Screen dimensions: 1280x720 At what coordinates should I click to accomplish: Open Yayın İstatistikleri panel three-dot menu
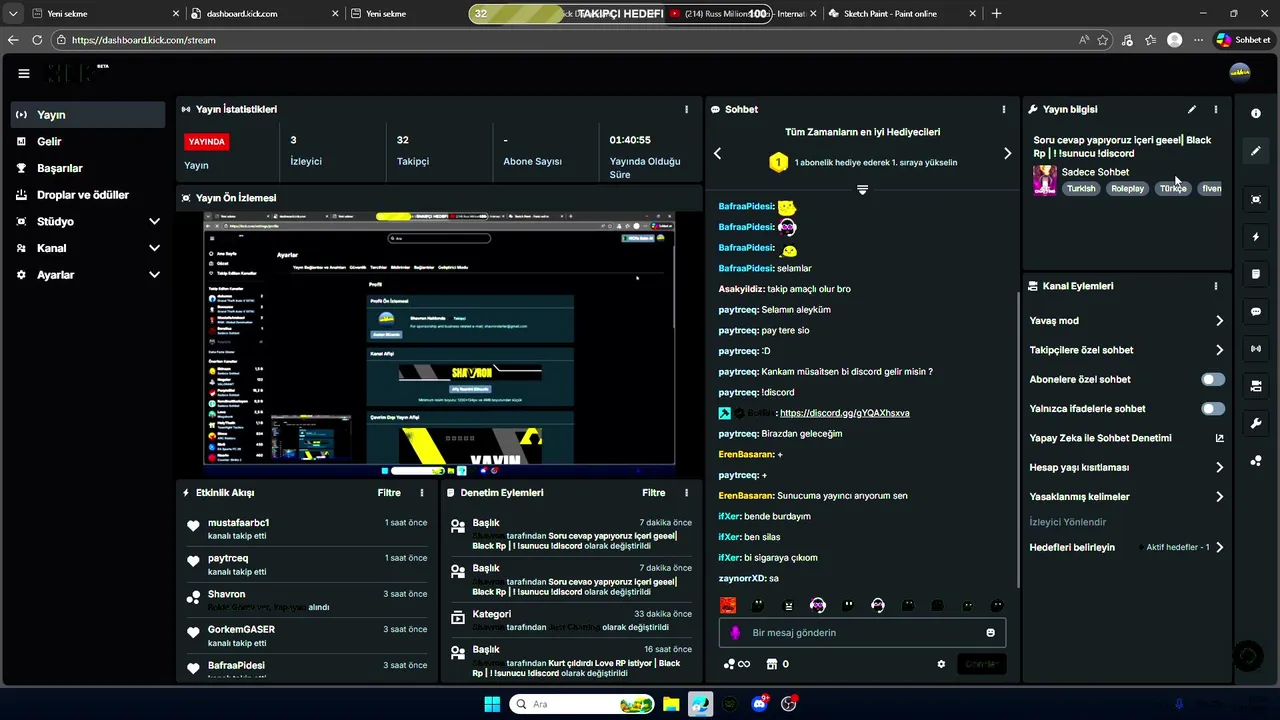686,109
